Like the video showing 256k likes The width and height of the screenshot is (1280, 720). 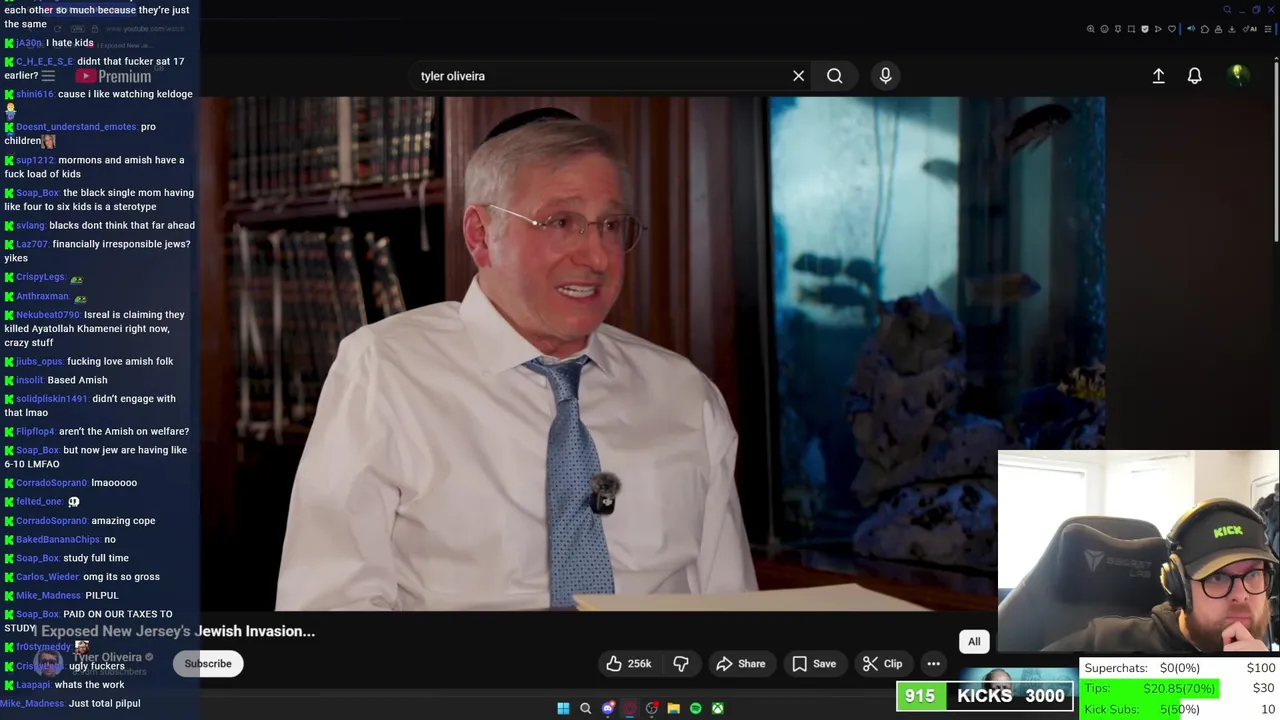[629, 664]
